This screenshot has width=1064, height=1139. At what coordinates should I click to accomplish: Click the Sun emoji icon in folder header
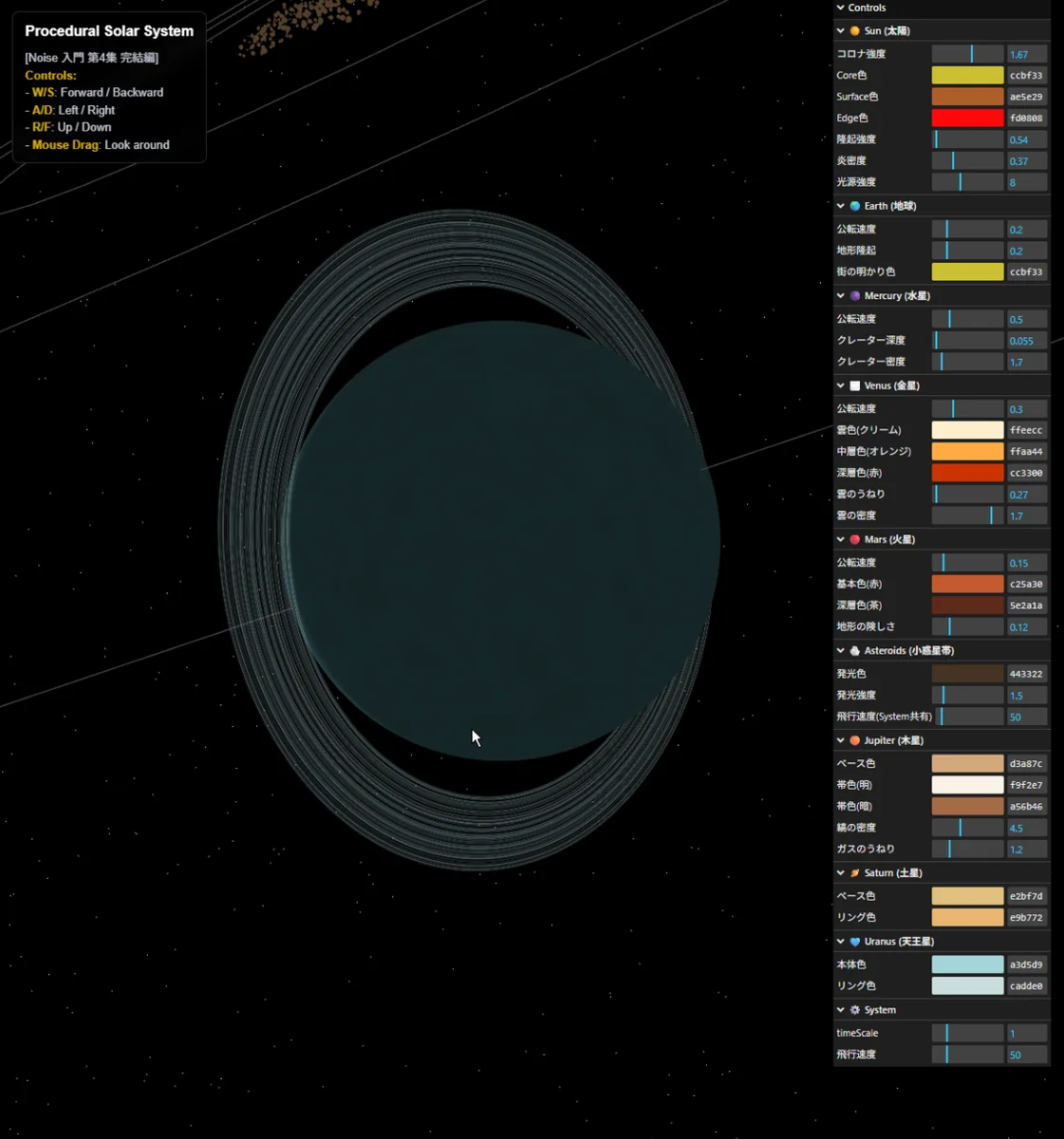[x=854, y=31]
